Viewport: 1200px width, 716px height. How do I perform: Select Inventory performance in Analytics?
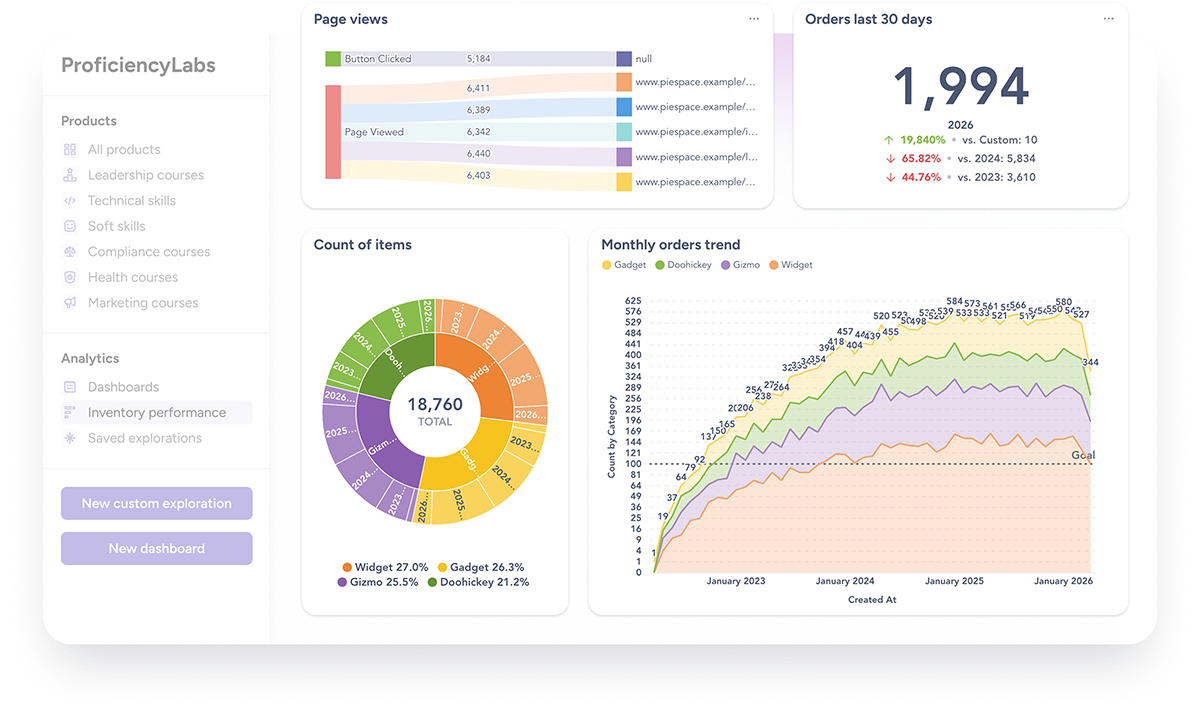click(156, 413)
